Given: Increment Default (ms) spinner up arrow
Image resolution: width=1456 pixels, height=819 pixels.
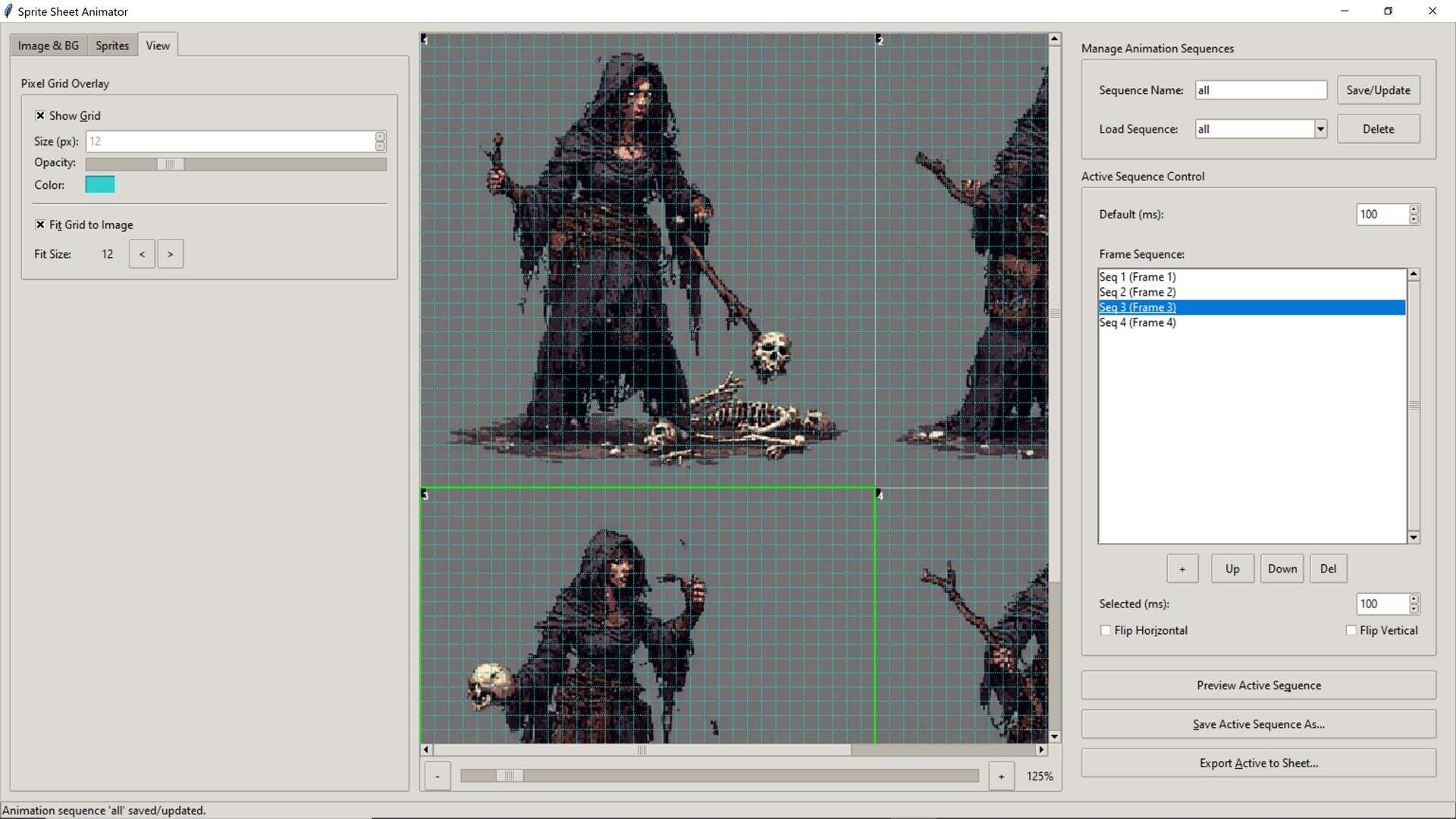Looking at the screenshot, I should (x=1414, y=210).
